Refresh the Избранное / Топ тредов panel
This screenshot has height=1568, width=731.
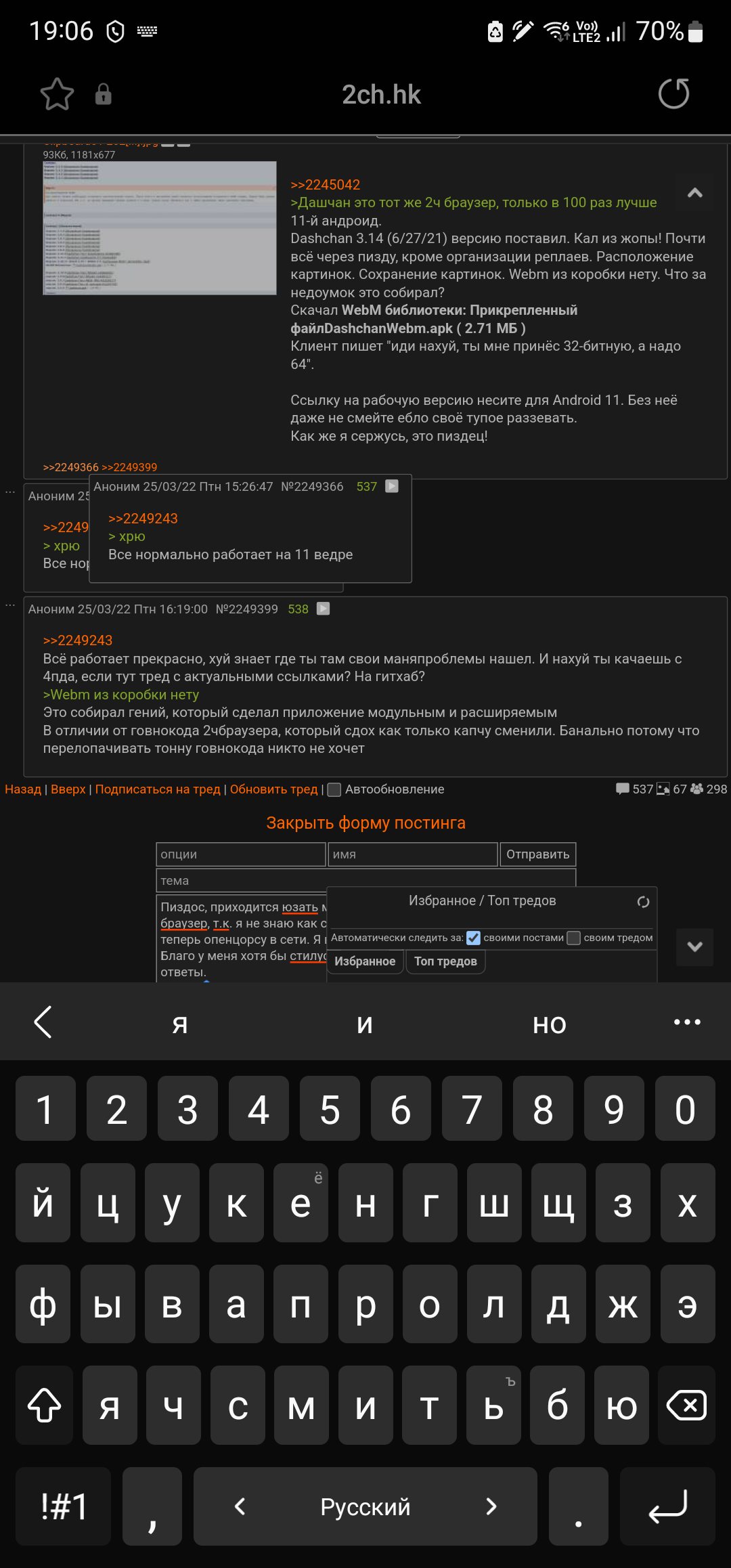point(643,902)
